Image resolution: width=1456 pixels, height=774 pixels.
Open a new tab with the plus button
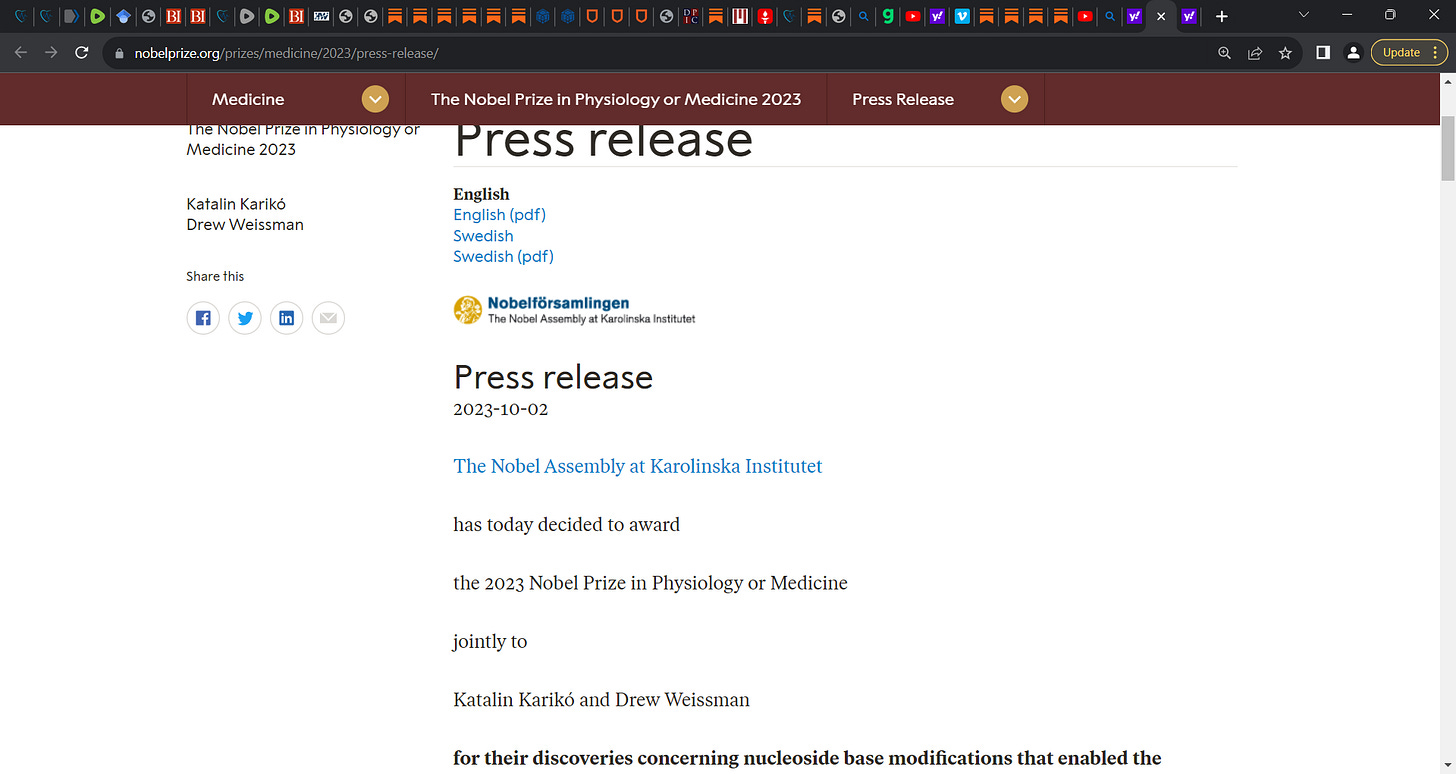point(1221,16)
